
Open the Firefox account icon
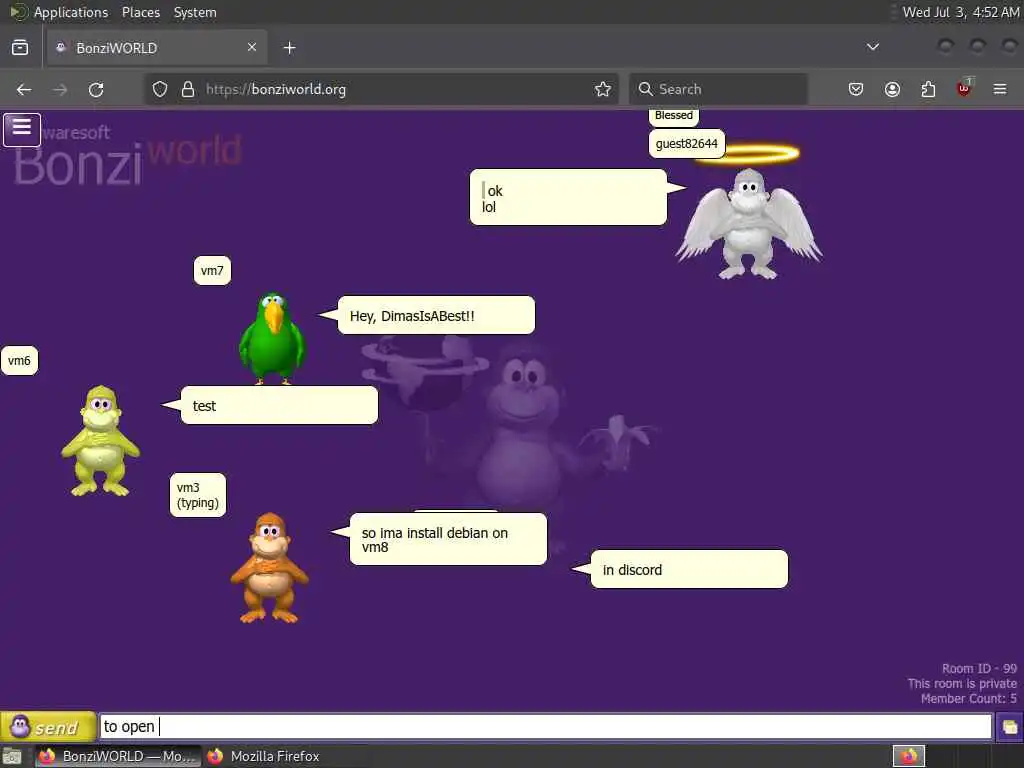pos(892,89)
